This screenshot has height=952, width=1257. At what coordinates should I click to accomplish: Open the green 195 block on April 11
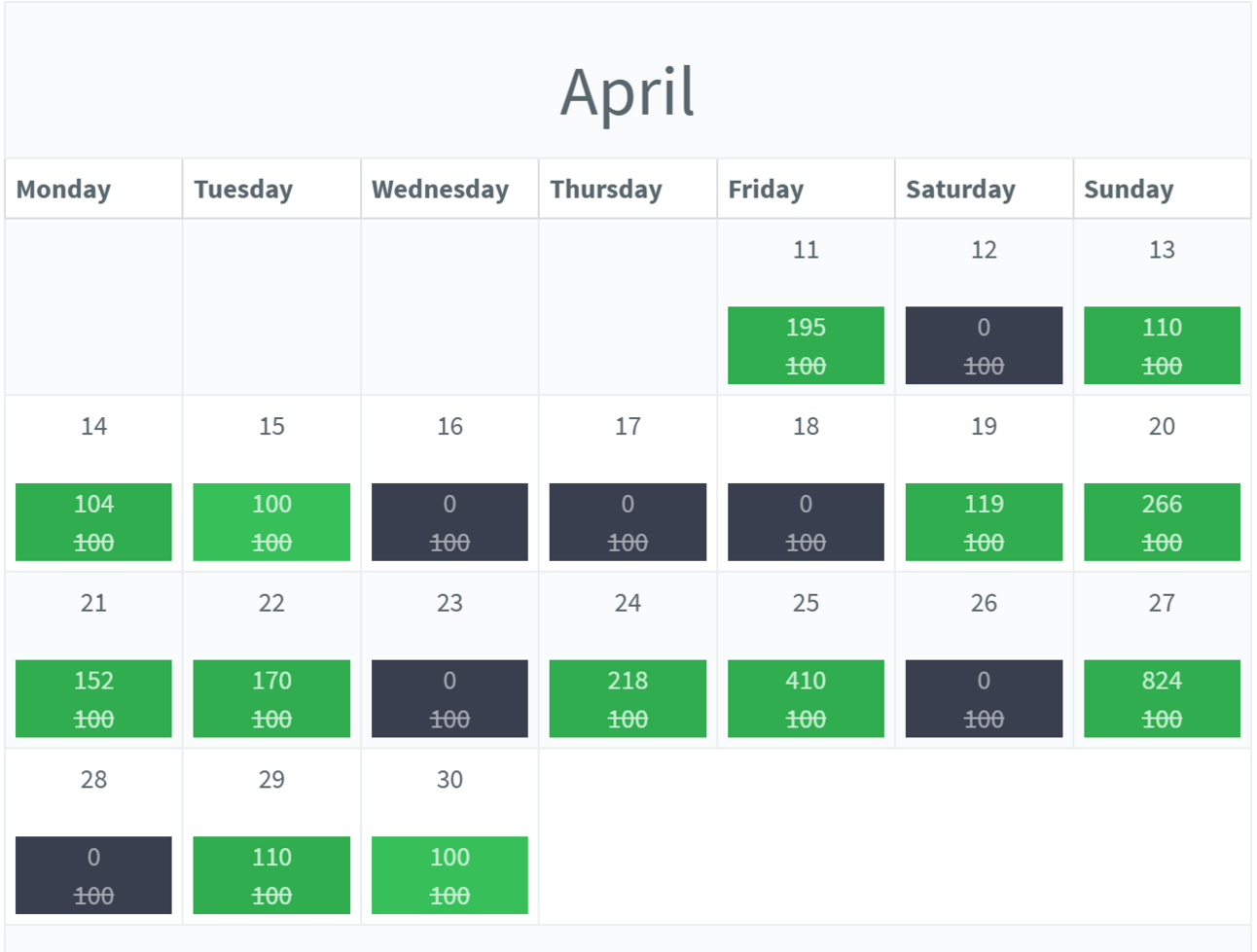[806, 345]
